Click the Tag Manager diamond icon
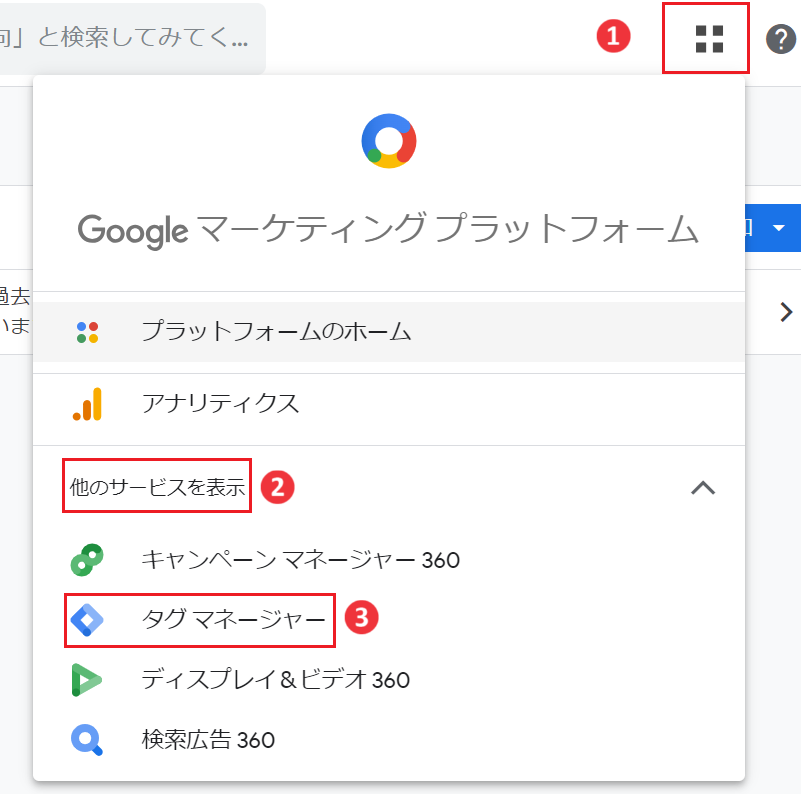Image resolution: width=801 pixels, height=794 pixels. tap(87, 620)
